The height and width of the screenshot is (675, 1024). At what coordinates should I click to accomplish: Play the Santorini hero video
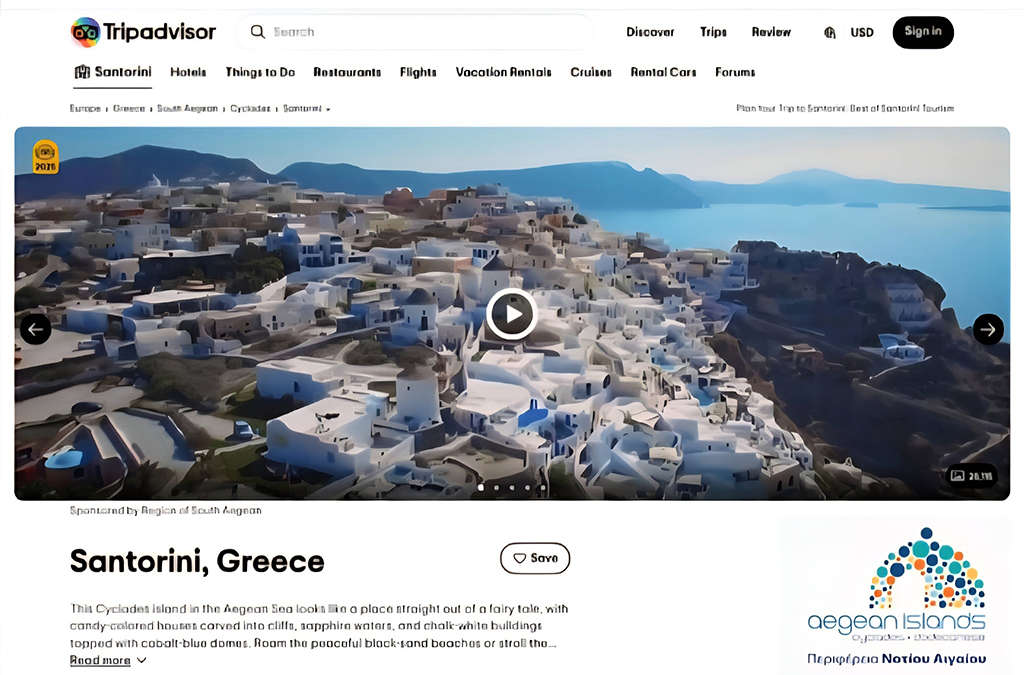point(511,315)
